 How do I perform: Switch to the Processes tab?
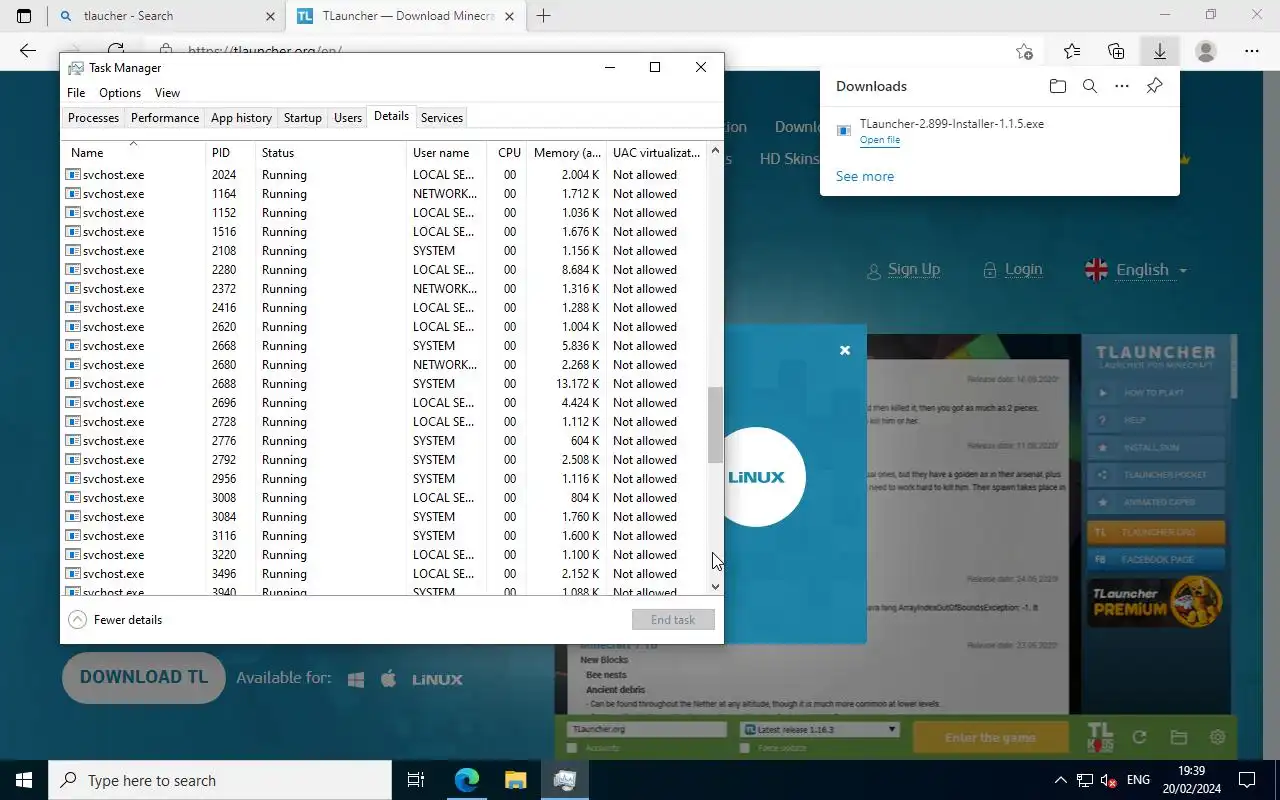click(x=93, y=118)
